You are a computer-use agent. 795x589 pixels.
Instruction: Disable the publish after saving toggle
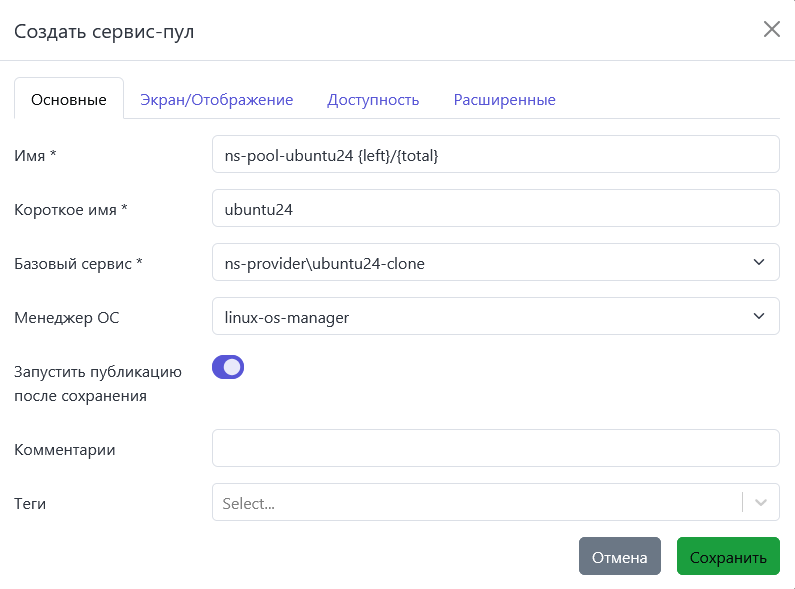[228, 367]
